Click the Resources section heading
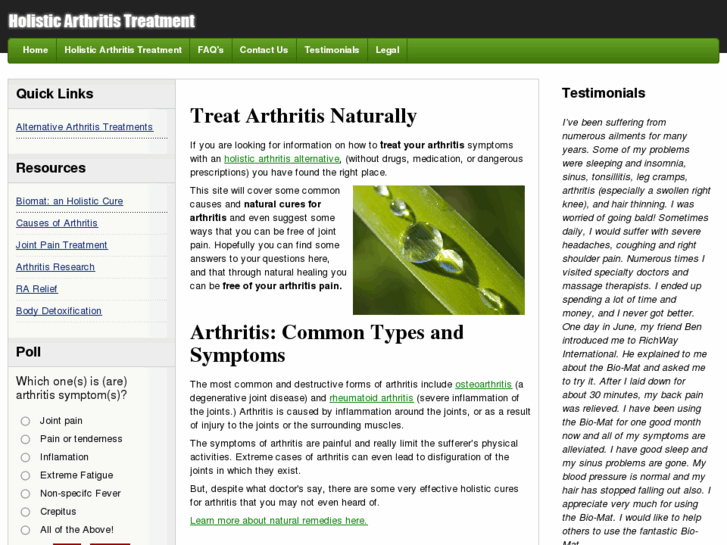 pos(51,168)
